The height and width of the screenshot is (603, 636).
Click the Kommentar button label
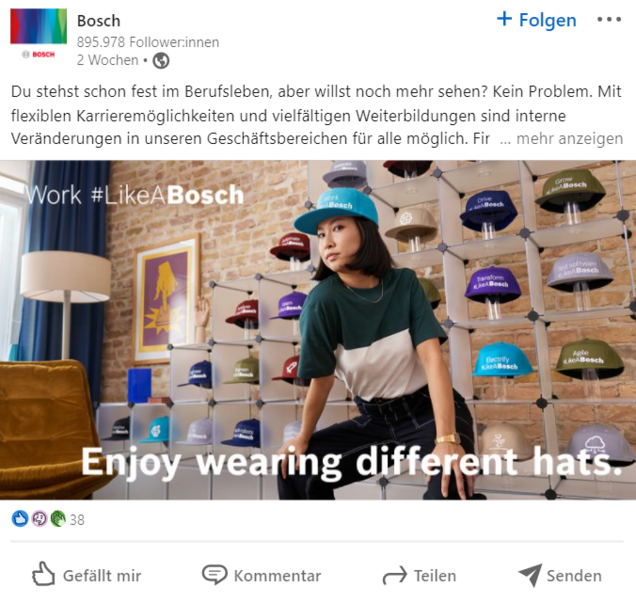tap(277, 576)
